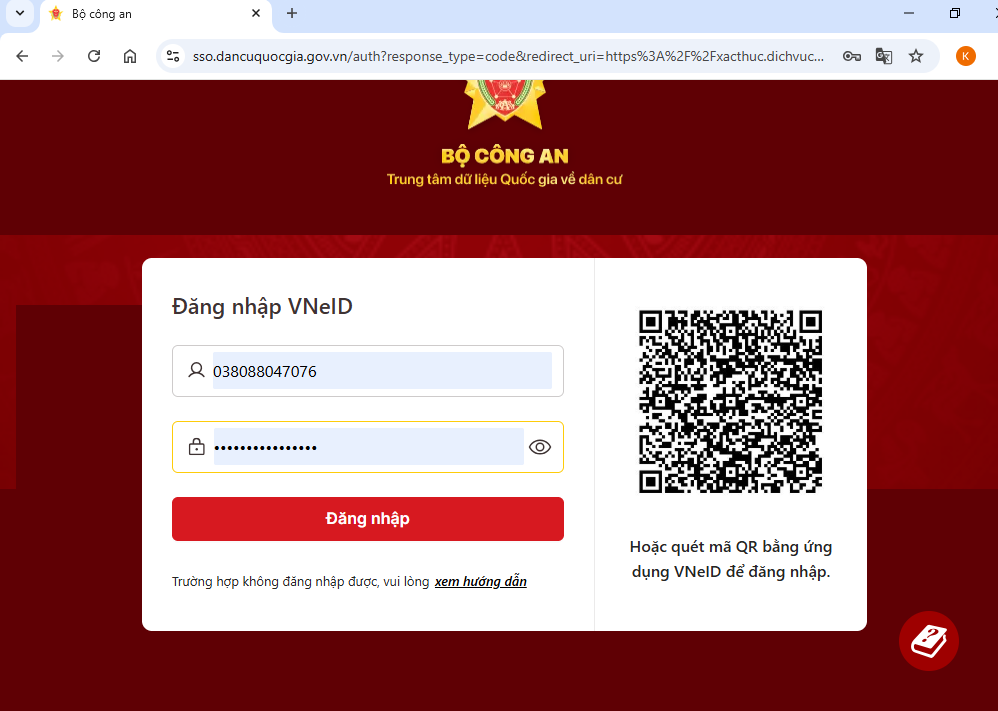Screen dimensions: 998x711
Task: Open the browser home page icon
Action: coord(130,56)
